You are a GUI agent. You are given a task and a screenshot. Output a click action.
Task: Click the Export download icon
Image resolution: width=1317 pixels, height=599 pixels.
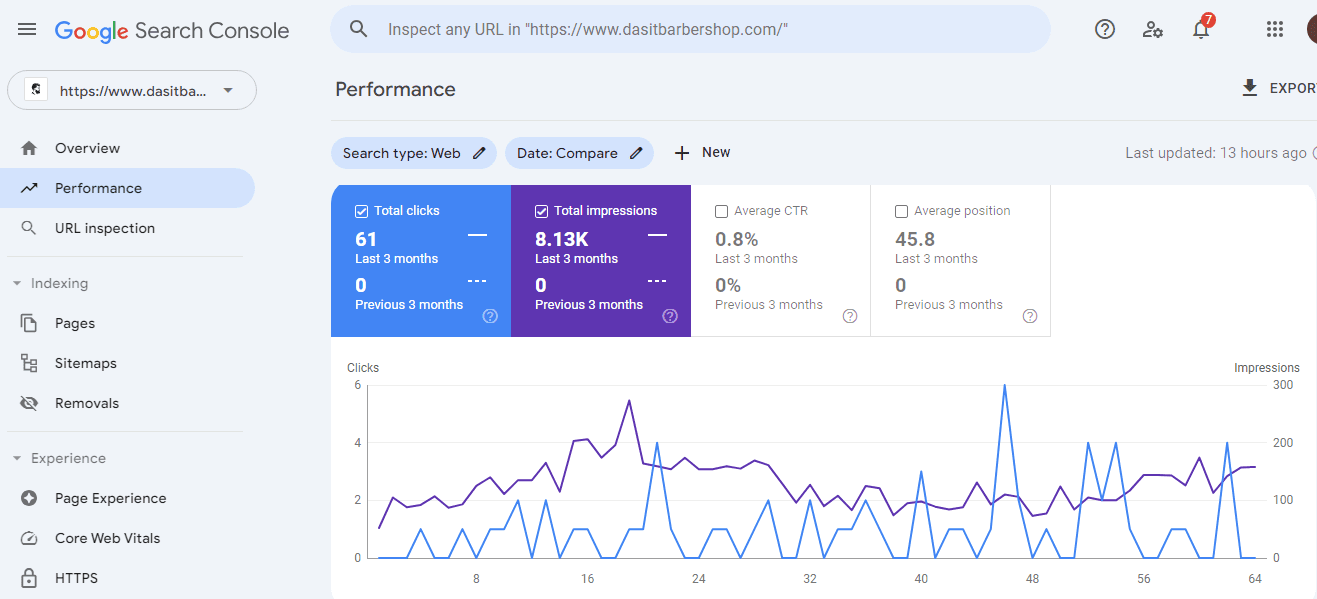pyautogui.click(x=1249, y=88)
